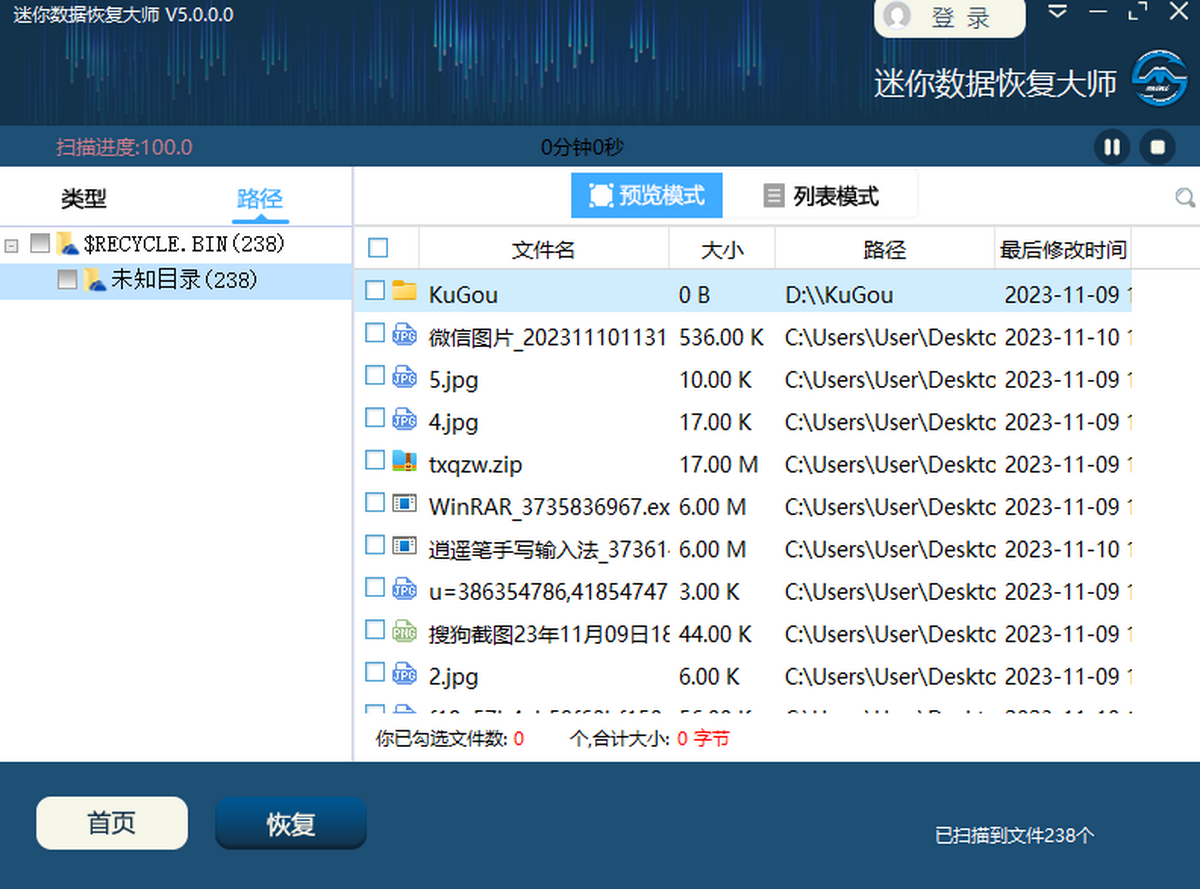Image resolution: width=1200 pixels, height=889 pixels.
Task: Click the PNG icon of 搜狗截图 file
Action: [404, 630]
